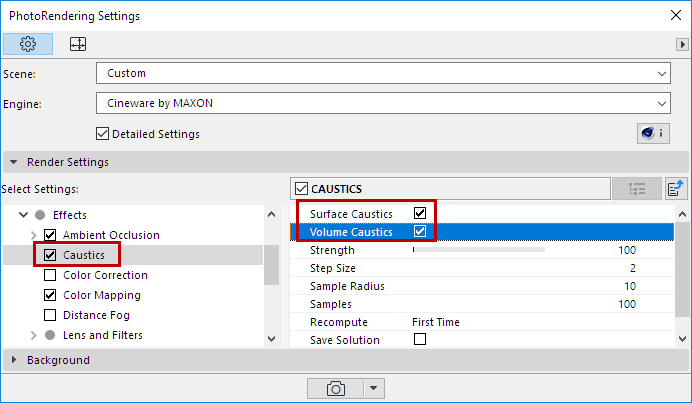Expand the Ambient Occlusion tree item
Screen dimensions: 692x403
[33, 235]
